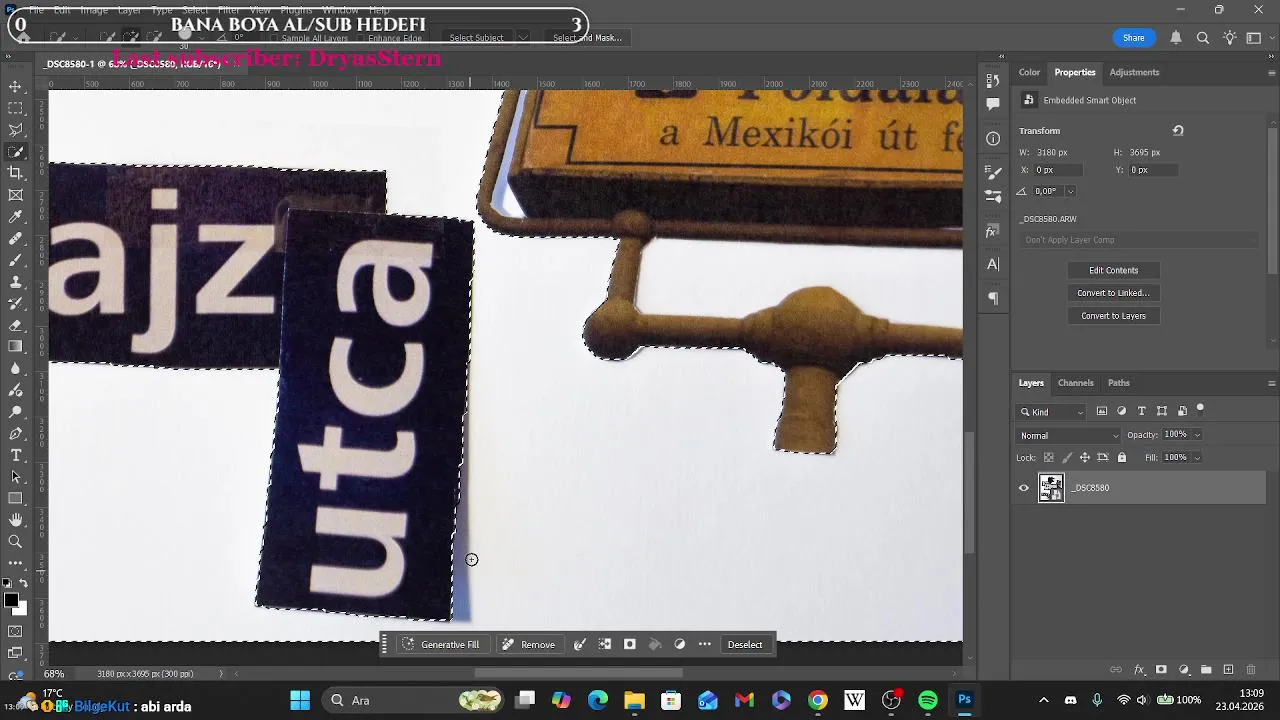Viewport: 1280px width, 720px height.
Task: Toggle lock position for layer
Action: (1085, 458)
